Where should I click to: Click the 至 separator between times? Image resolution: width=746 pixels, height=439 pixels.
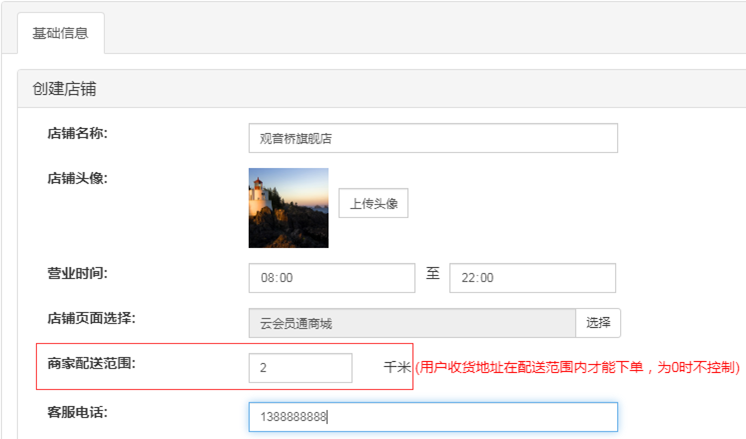pos(432,273)
